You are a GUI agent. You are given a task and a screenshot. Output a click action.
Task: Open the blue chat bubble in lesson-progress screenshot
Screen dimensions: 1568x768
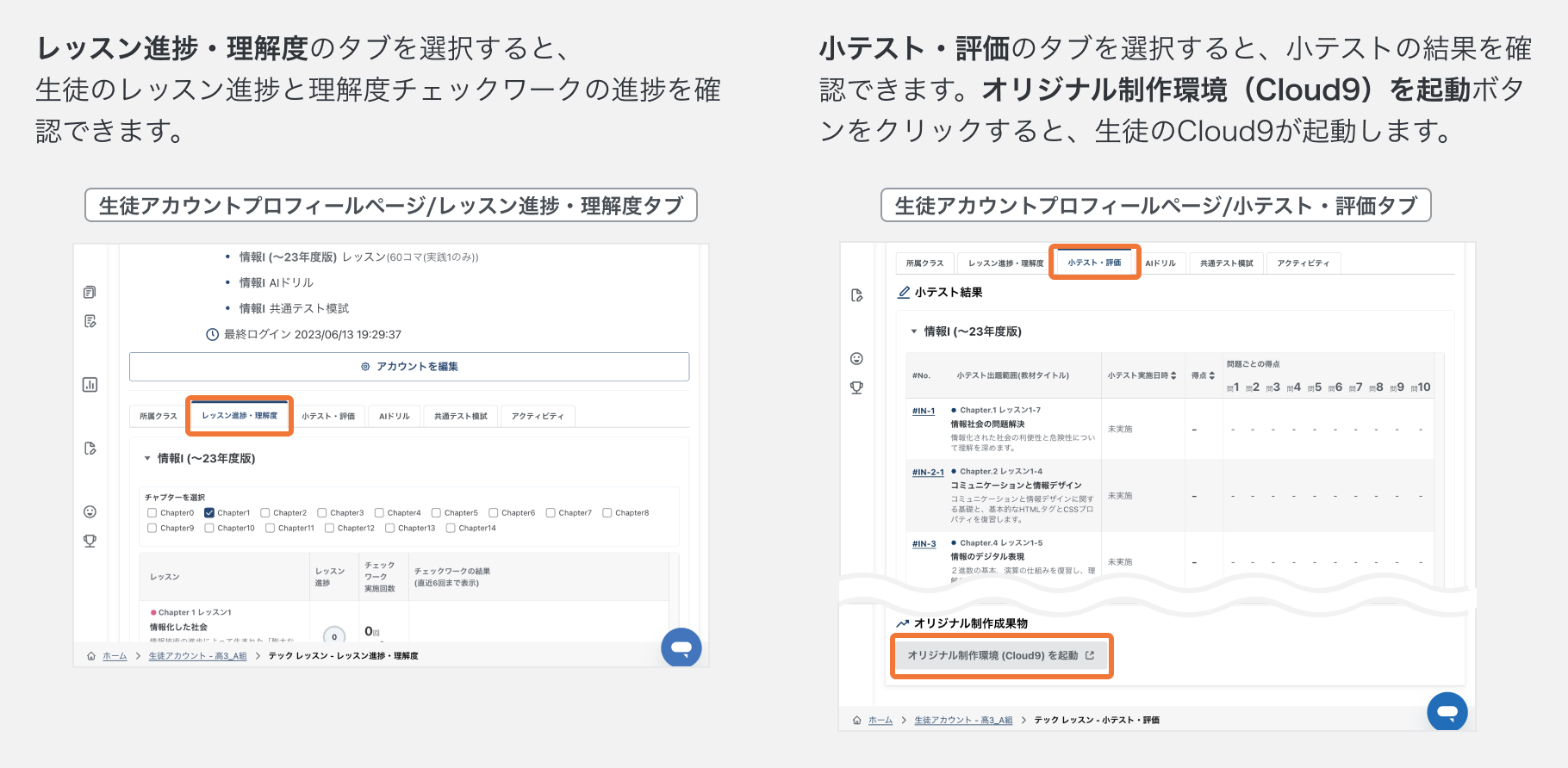click(x=681, y=647)
